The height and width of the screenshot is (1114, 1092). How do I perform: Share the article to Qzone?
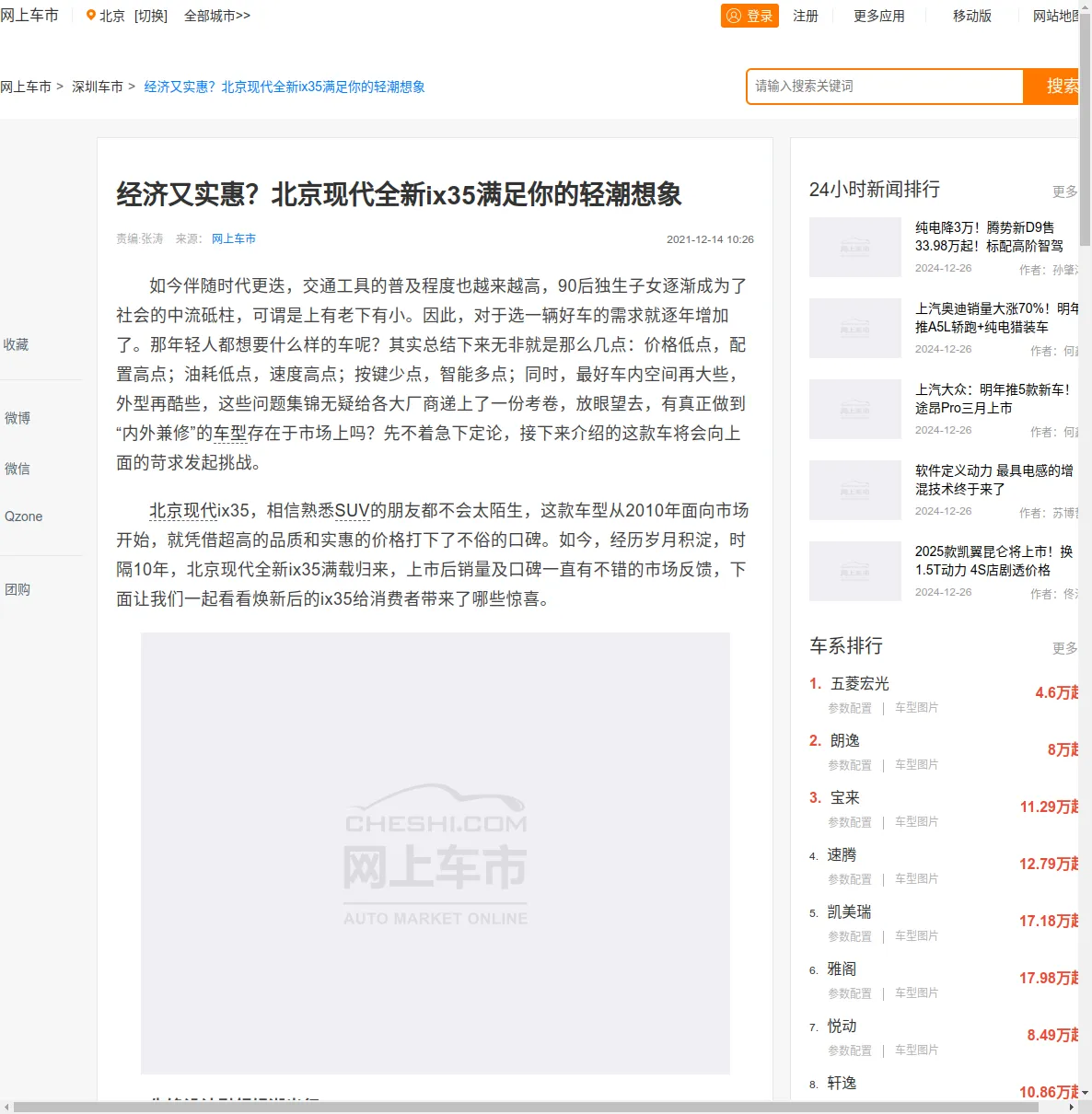pos(24,516)
